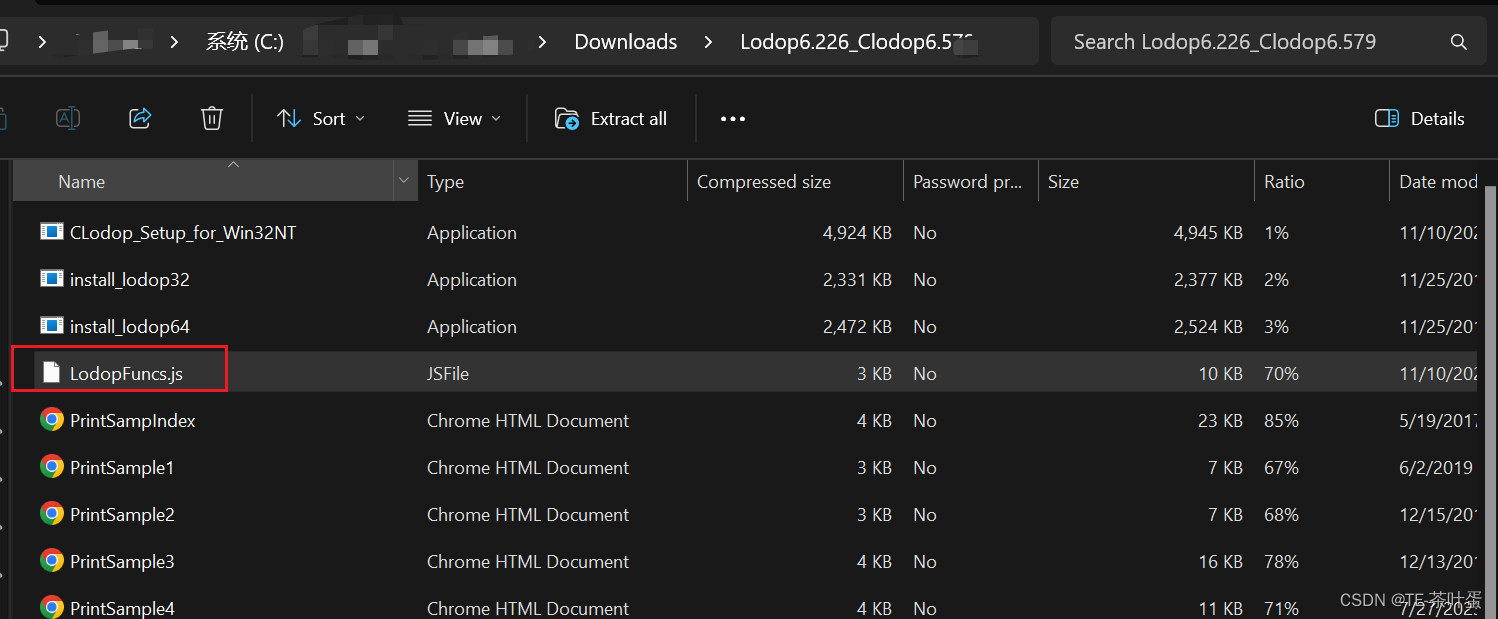Click the 70% ratio cell

pos(1281,374)
